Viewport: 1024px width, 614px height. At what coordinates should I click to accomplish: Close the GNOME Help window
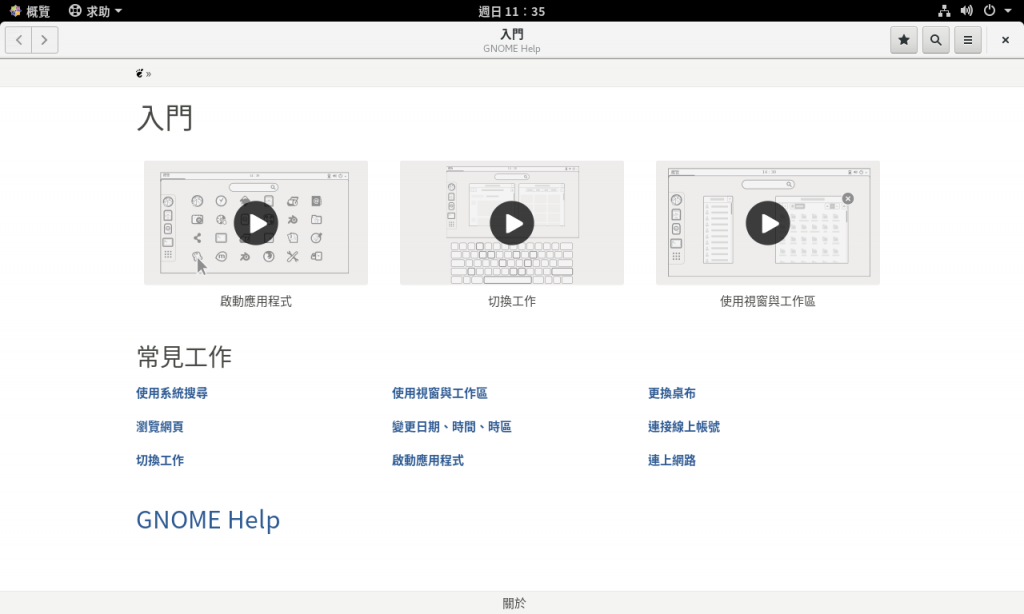click(x=1005, y=40)
